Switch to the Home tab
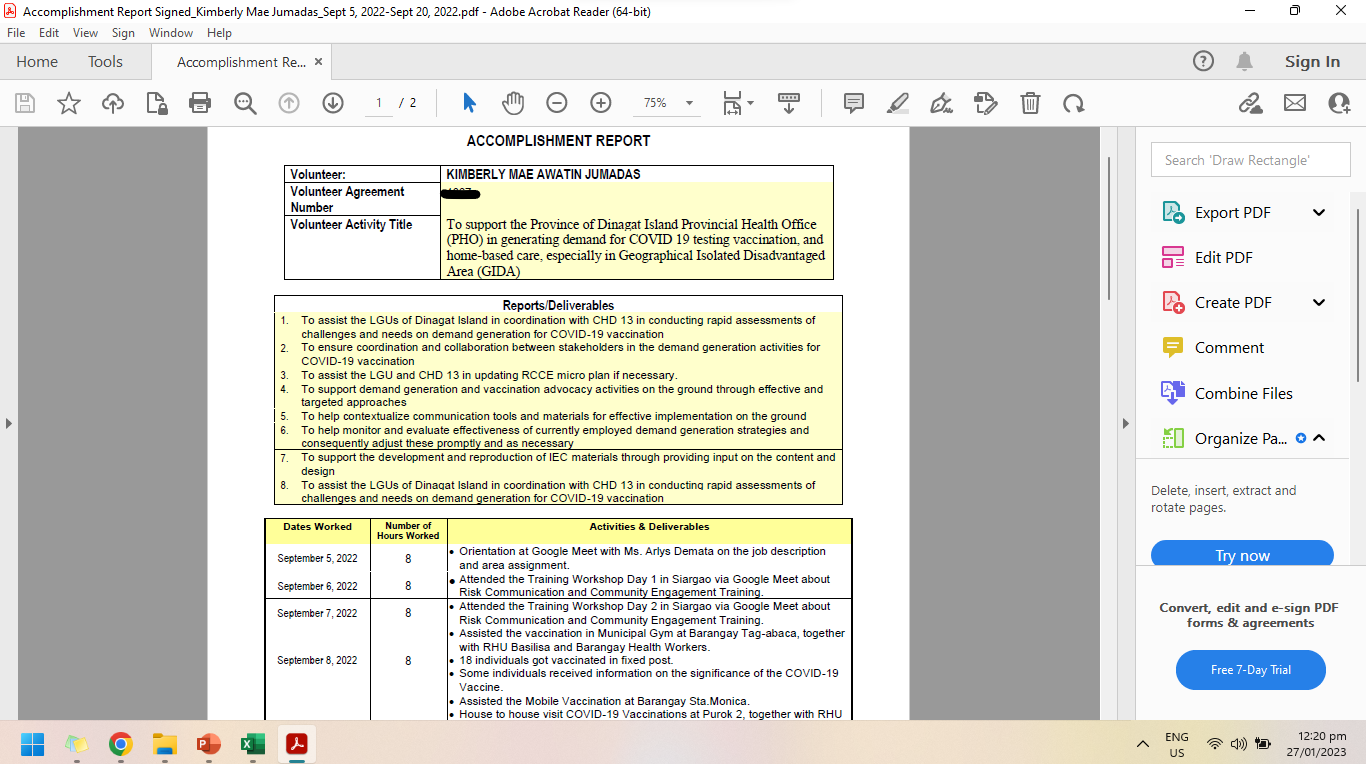Viewport: 1366px width, 764px height. click(x=37, y=62)
